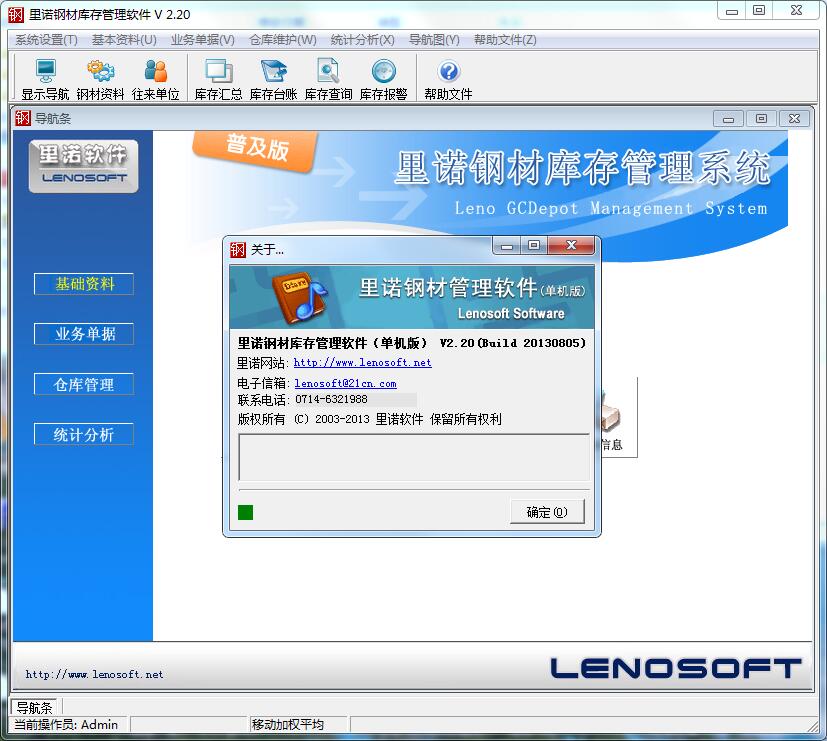Image resolution: width=827 pixels, height=741 pixels.
Task: Select the 仓库管理 navigation button
Action: (84, 384)
